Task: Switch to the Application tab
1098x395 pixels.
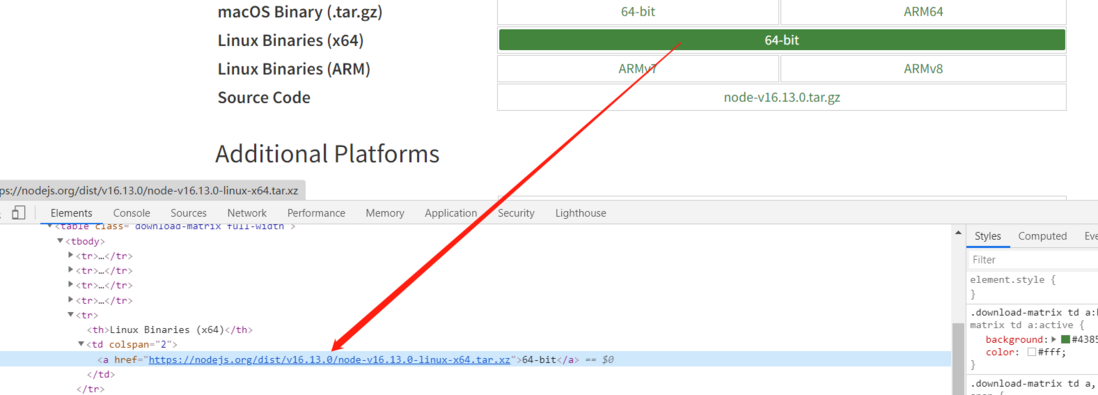Action: tap(450, 213)
